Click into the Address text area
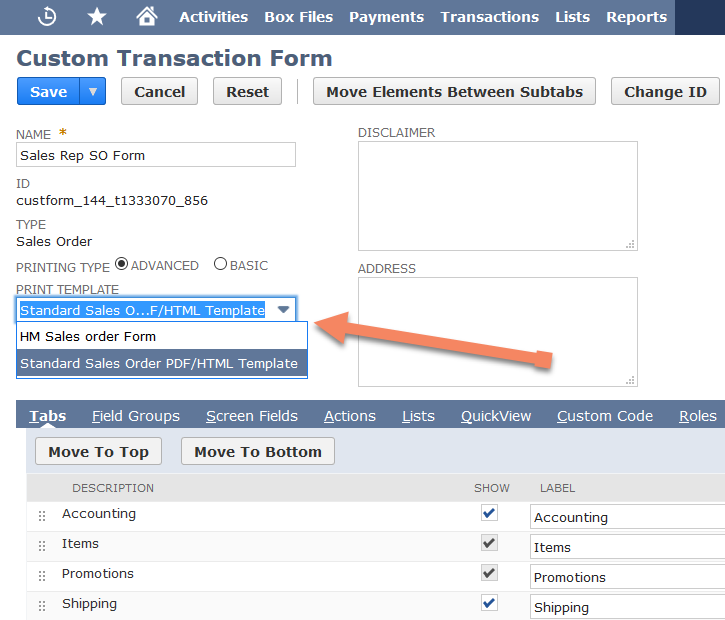 498,332
